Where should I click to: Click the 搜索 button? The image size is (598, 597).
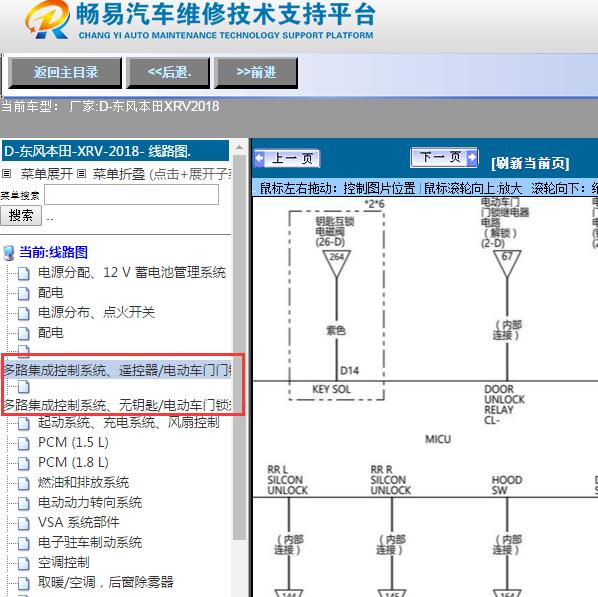coord(21,216)
